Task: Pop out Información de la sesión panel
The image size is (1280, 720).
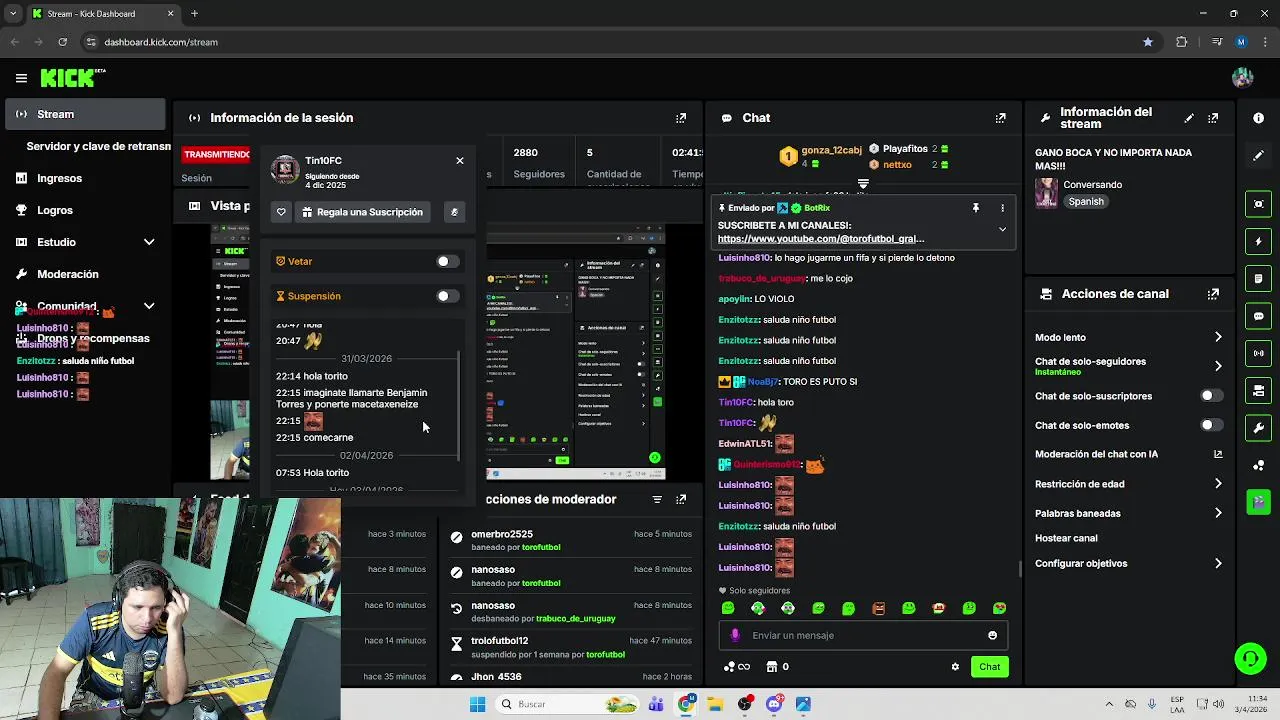Action: click(x=681, y=118)
